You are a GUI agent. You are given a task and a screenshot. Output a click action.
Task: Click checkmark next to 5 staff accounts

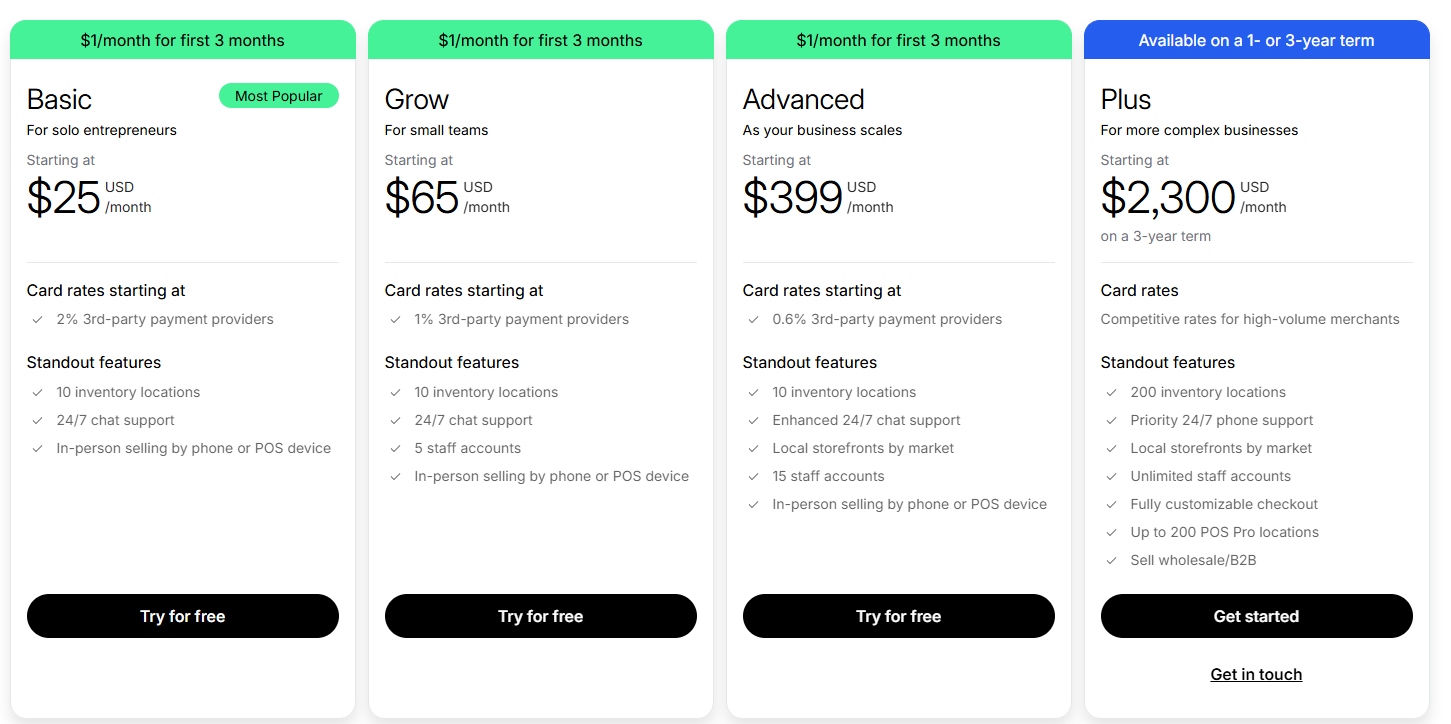pyautogui.click(x=395, y=449)
